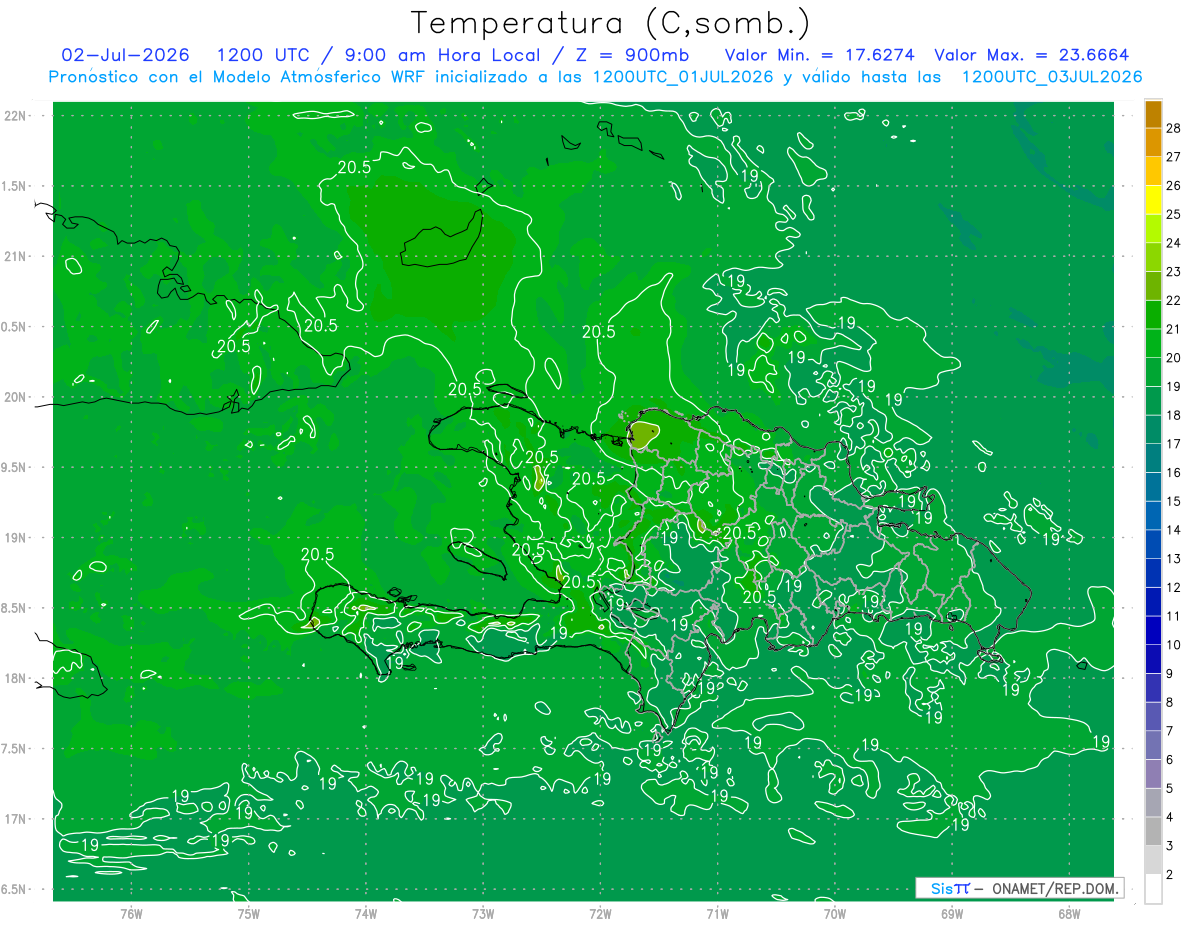The height and width of the screenshot is (927, 1200).
Task: Select "Valor Min. = 17.6274" in the header
Action: 820,55
